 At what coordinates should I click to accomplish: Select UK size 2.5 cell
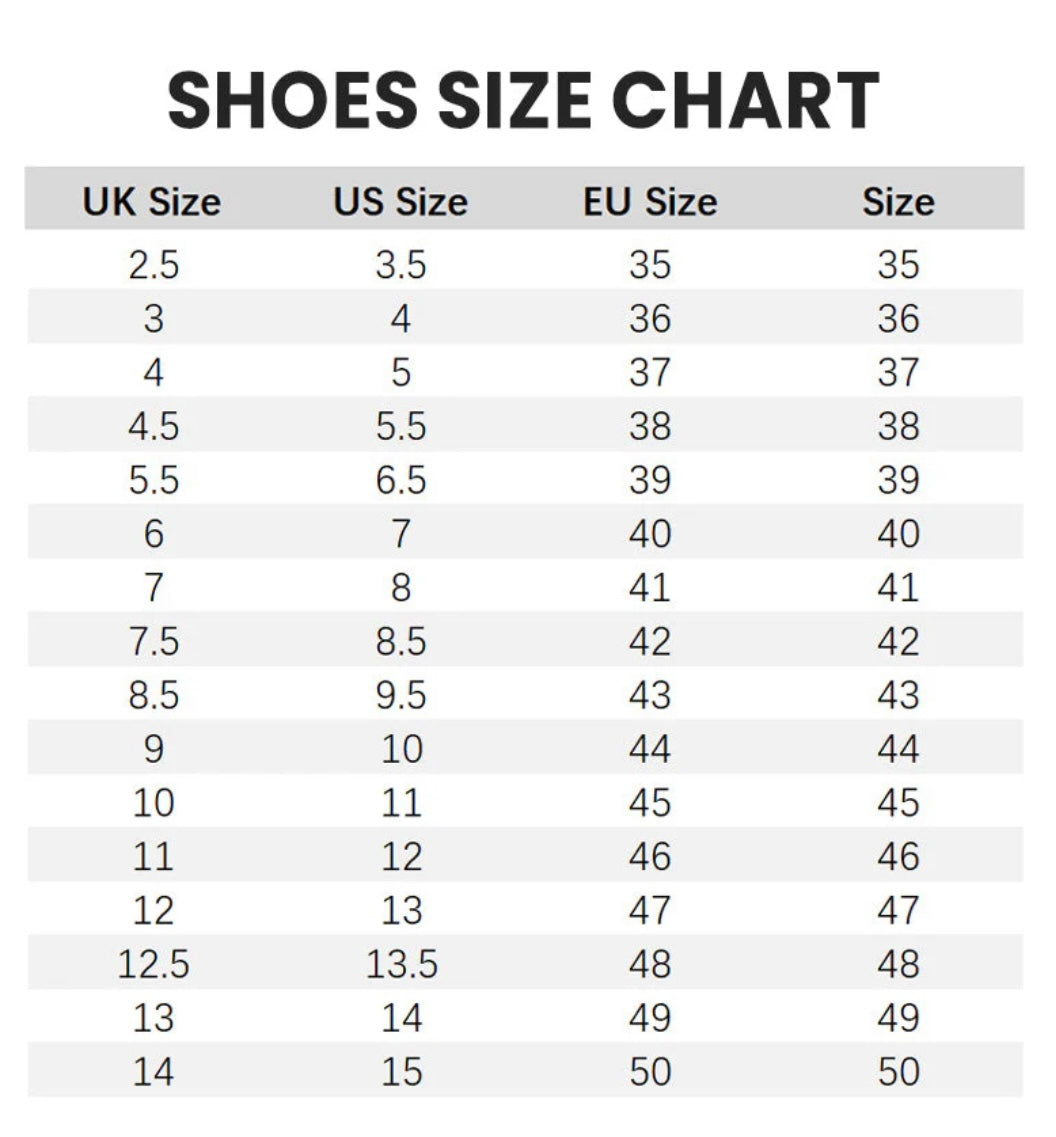[154, 265]
